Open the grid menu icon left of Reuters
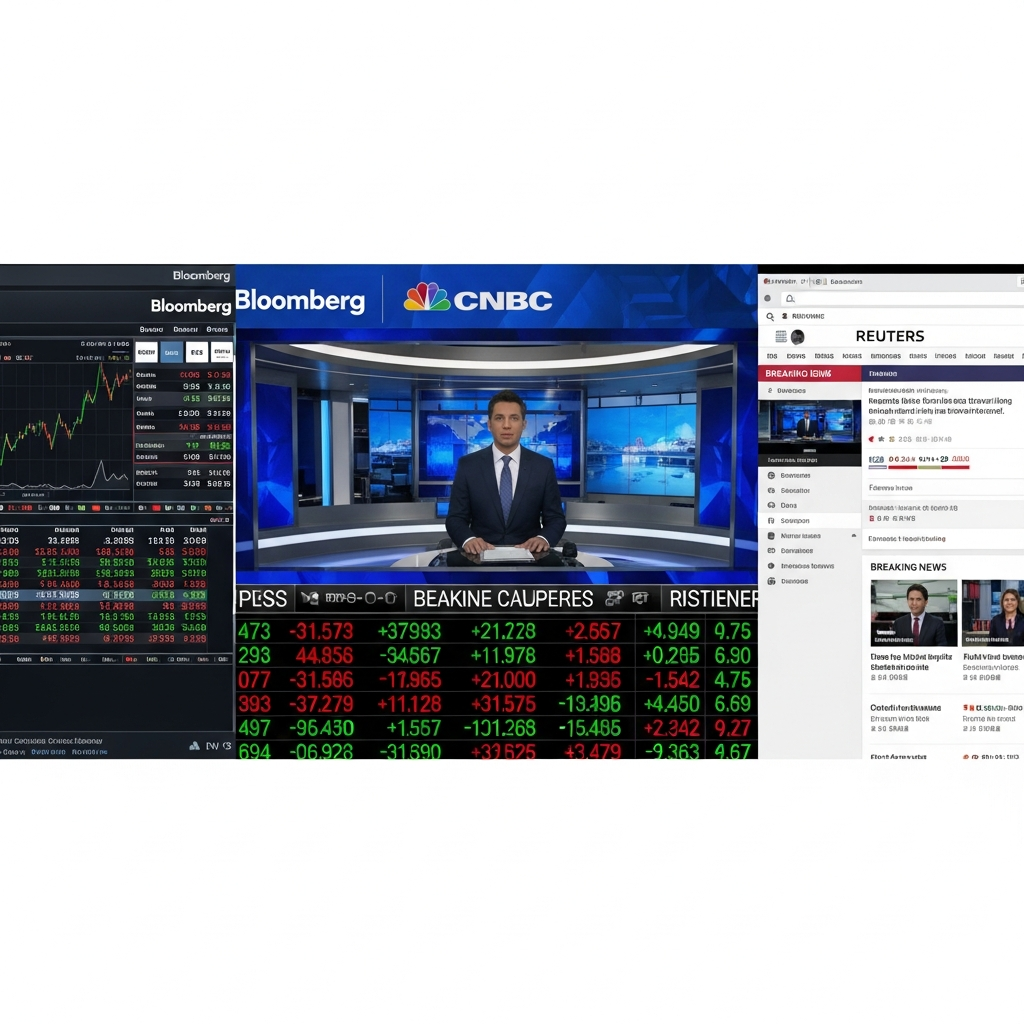The height and width of the screenshot is (1024, 1024). tap(781, 337)
